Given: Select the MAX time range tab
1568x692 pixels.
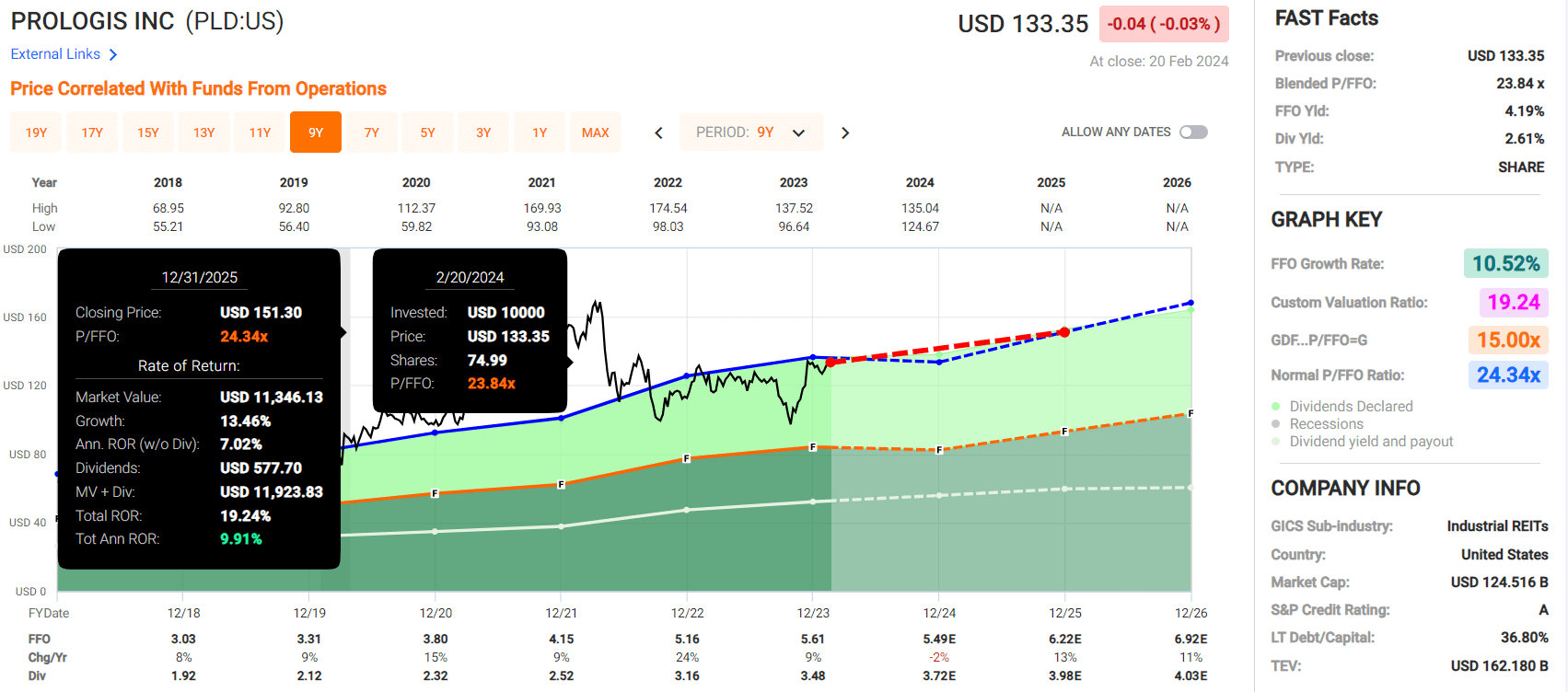Looking at the screenshot, I should coord(595,133).
